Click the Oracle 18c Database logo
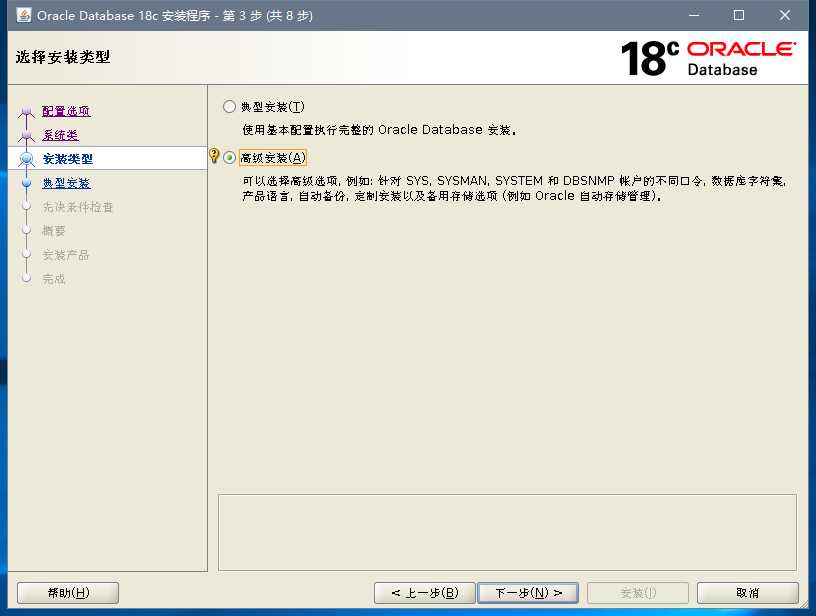The width and height of the screenshot is (816, 616). 708,58
